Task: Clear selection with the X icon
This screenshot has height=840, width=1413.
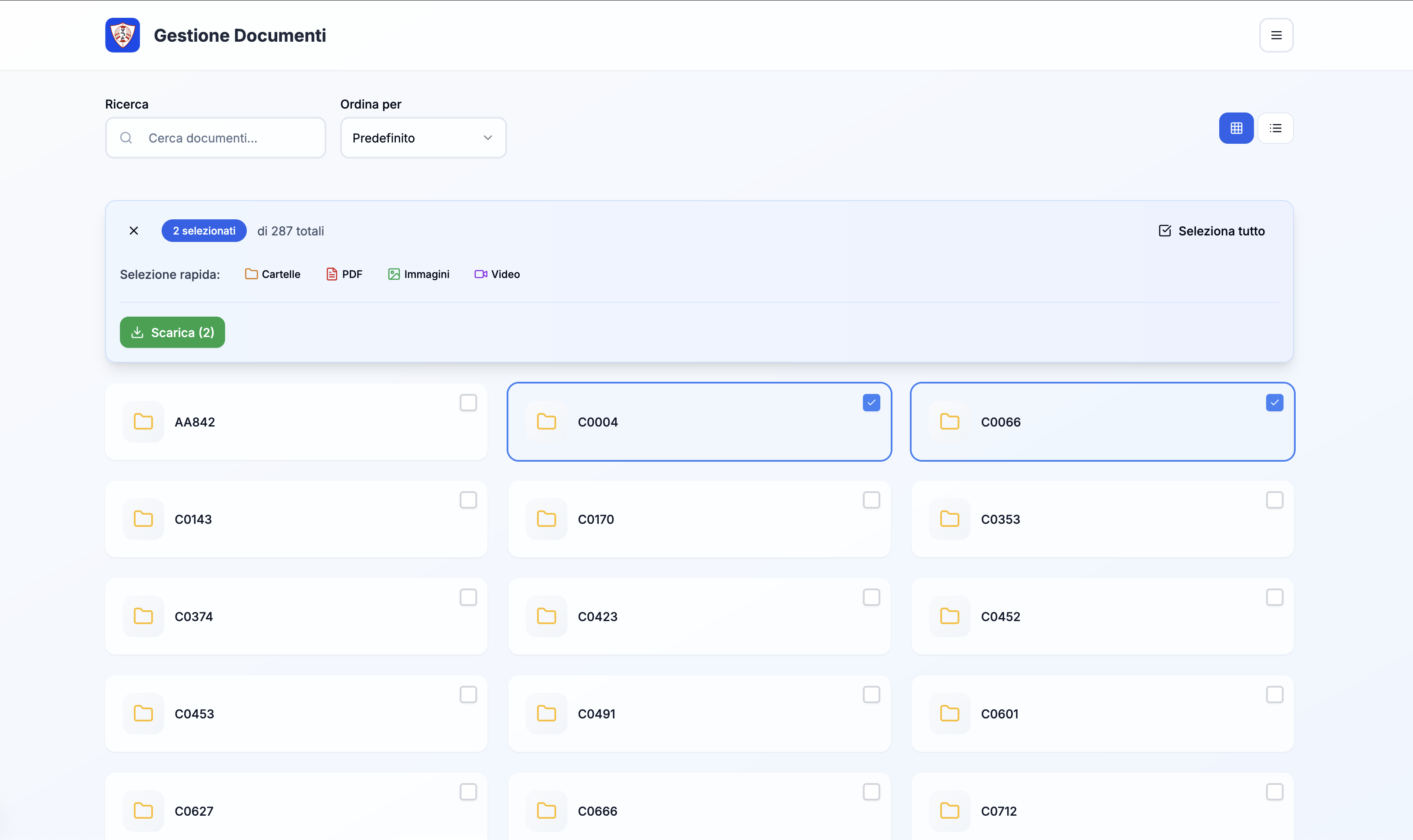Action: (133, 230)
